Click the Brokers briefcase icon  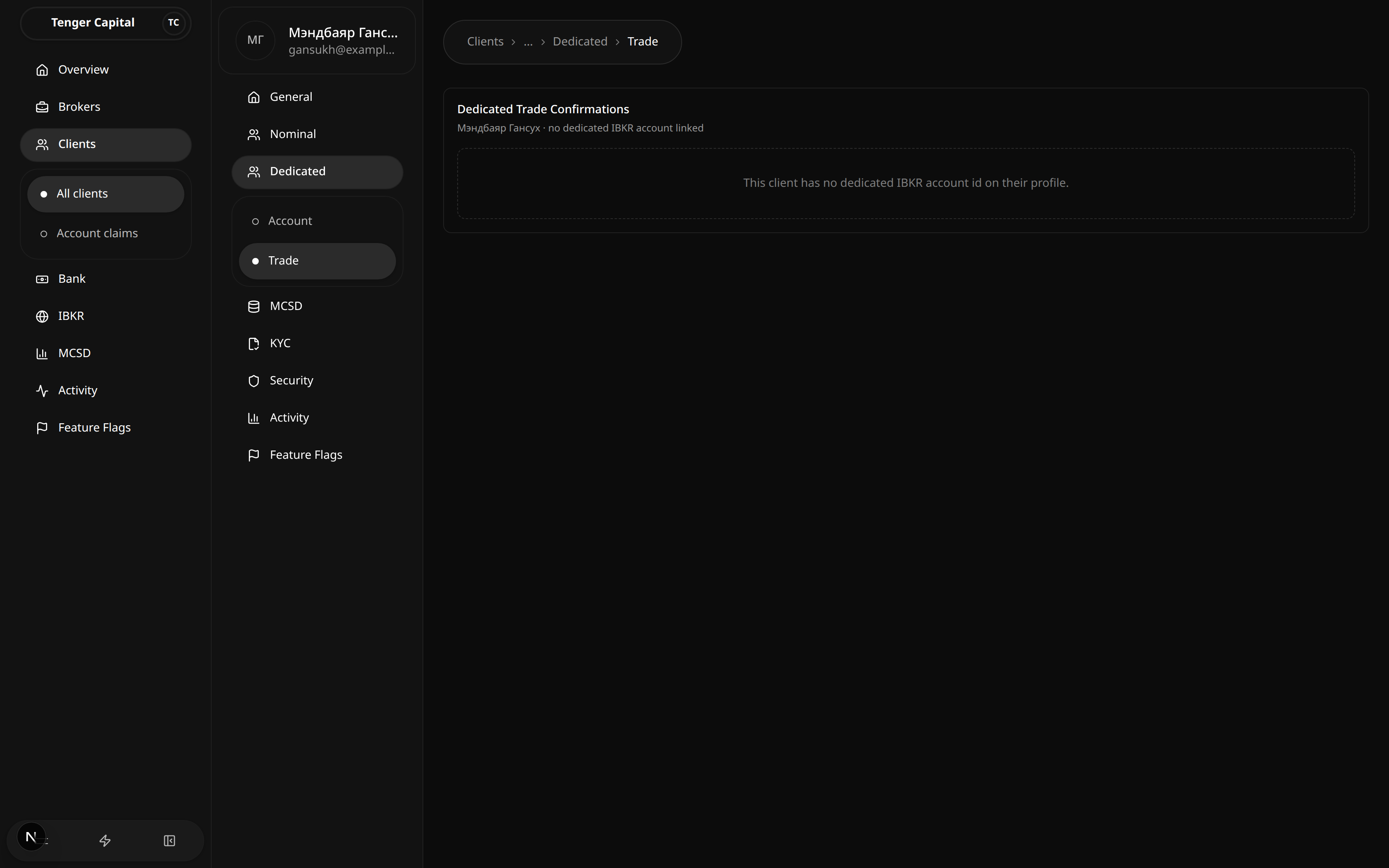42,107
